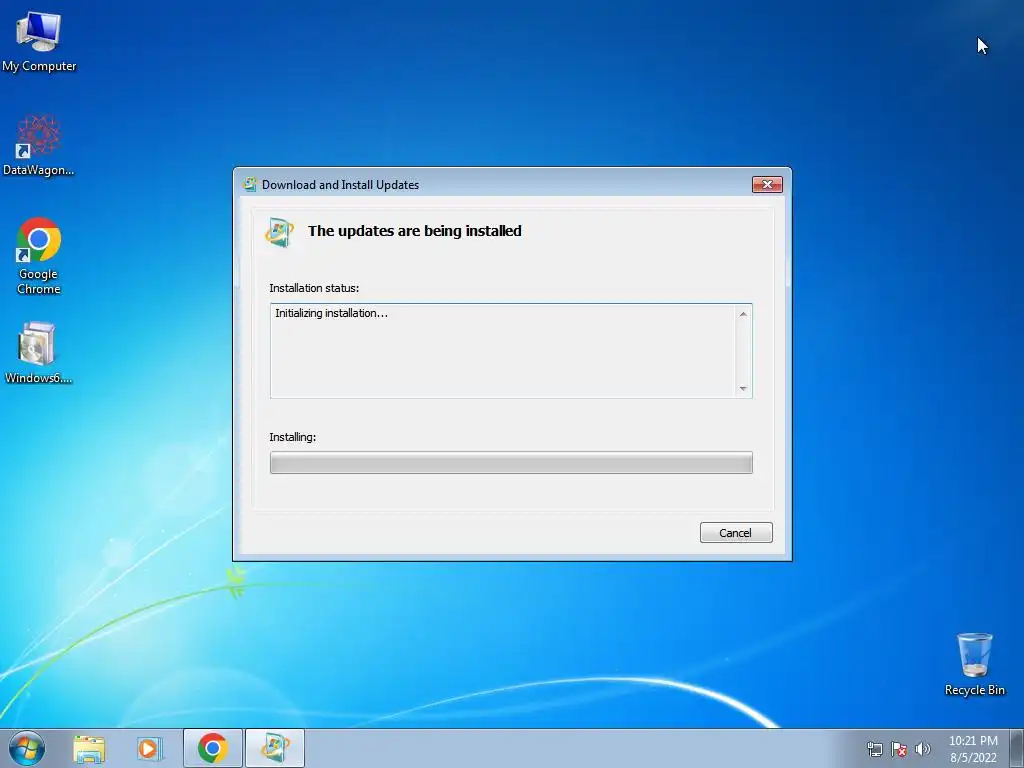Image resolution: width=1024 pixels, height=768 pixels.
Task: Click the update icon beside the heading
Action: click(280, 232)
